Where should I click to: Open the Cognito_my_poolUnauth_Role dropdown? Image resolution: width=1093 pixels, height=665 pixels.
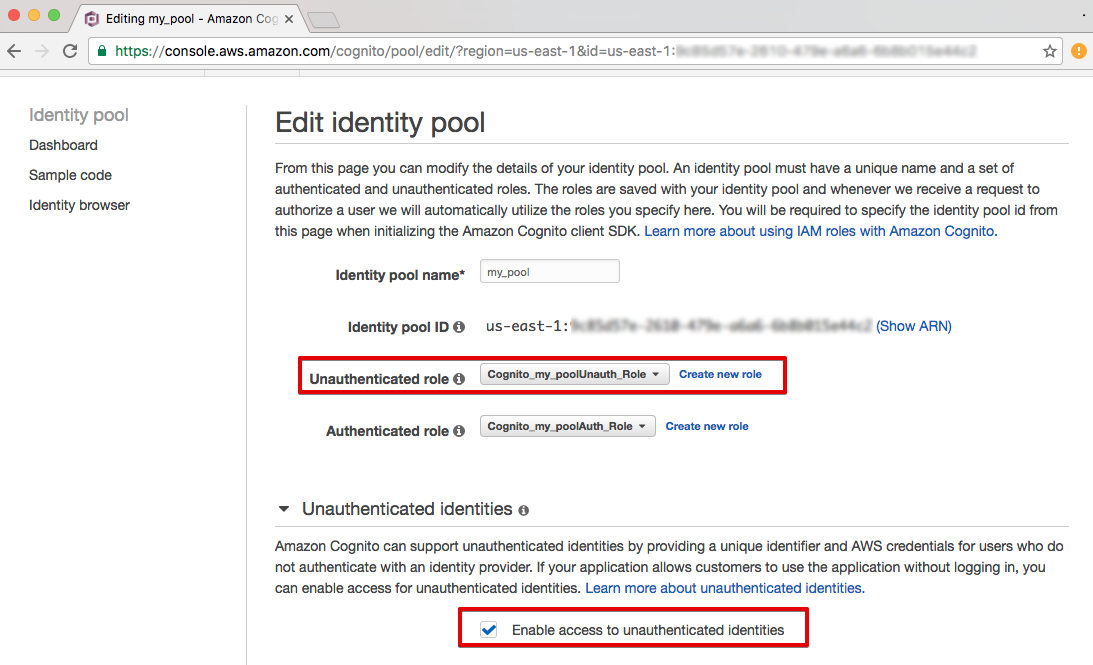click(x=574, y=374)
